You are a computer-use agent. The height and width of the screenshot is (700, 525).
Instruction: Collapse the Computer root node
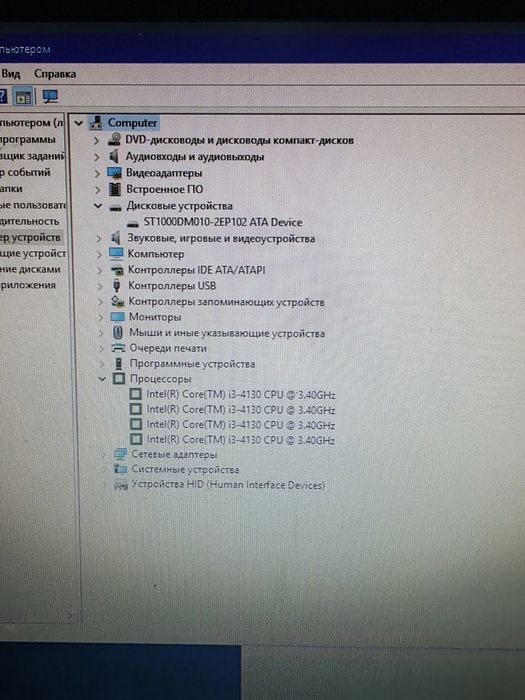tap(79, 123)
